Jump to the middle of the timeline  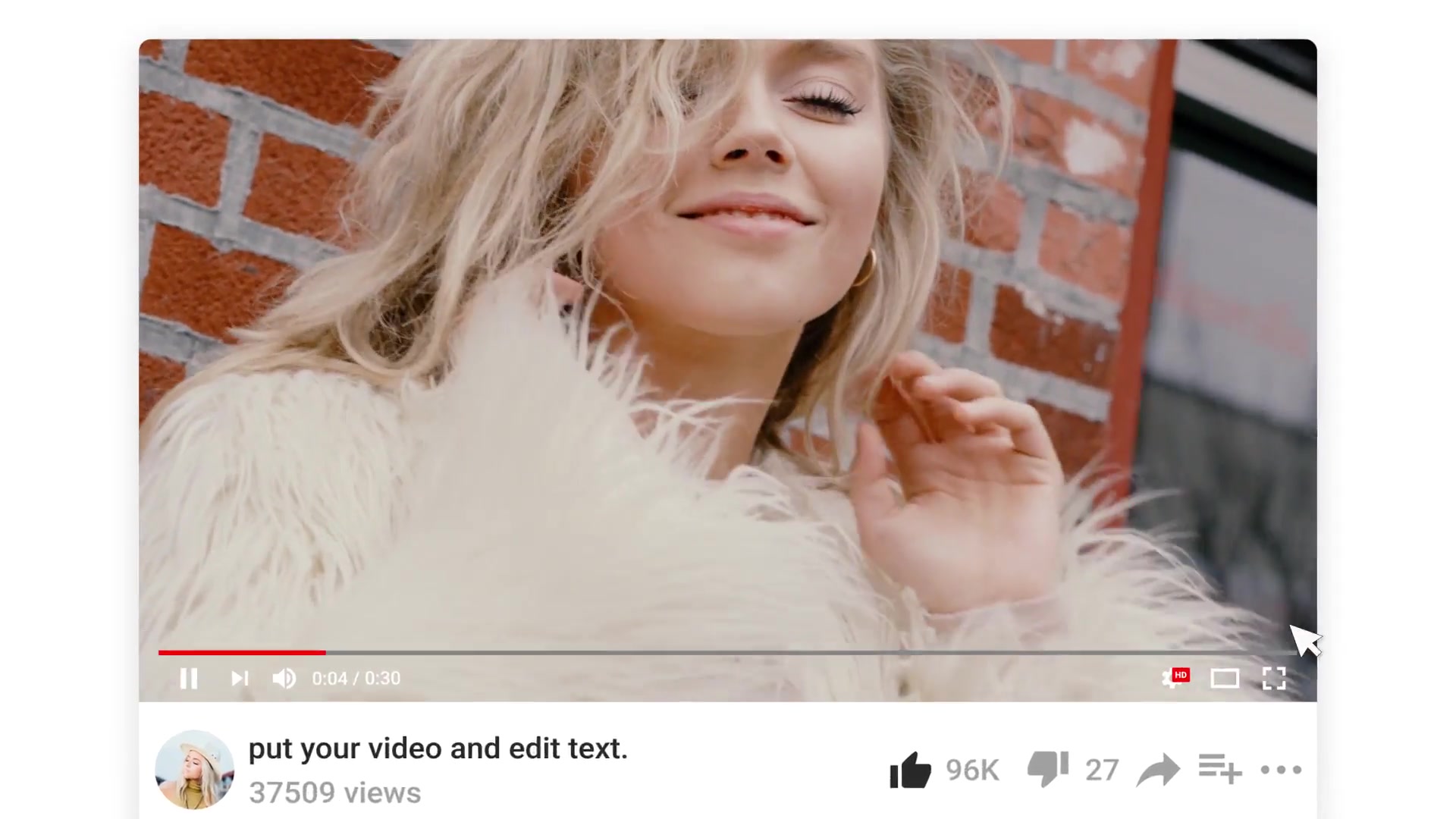(x=728, y=652)
